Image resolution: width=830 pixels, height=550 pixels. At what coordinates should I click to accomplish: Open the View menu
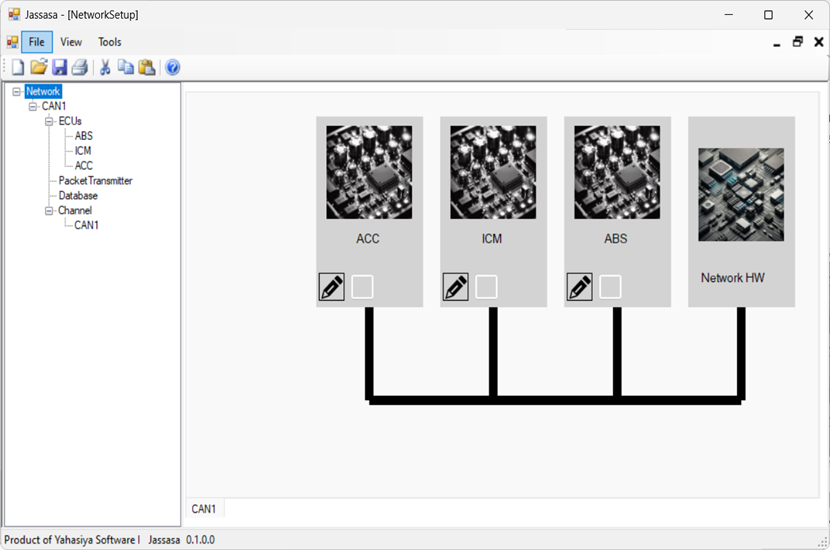[x=71, y=42]
